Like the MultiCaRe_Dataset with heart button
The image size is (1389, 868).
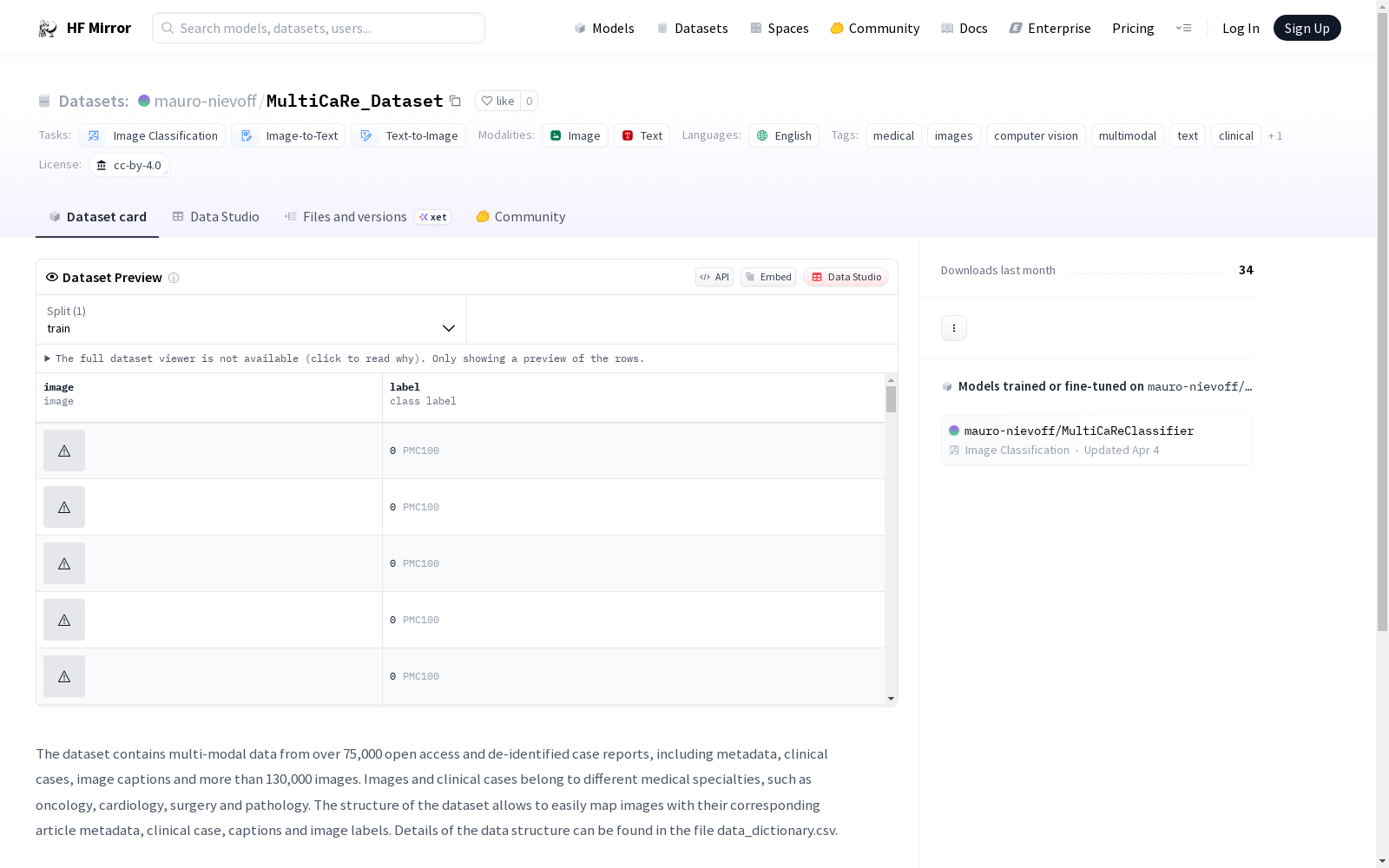coord(497,101)
